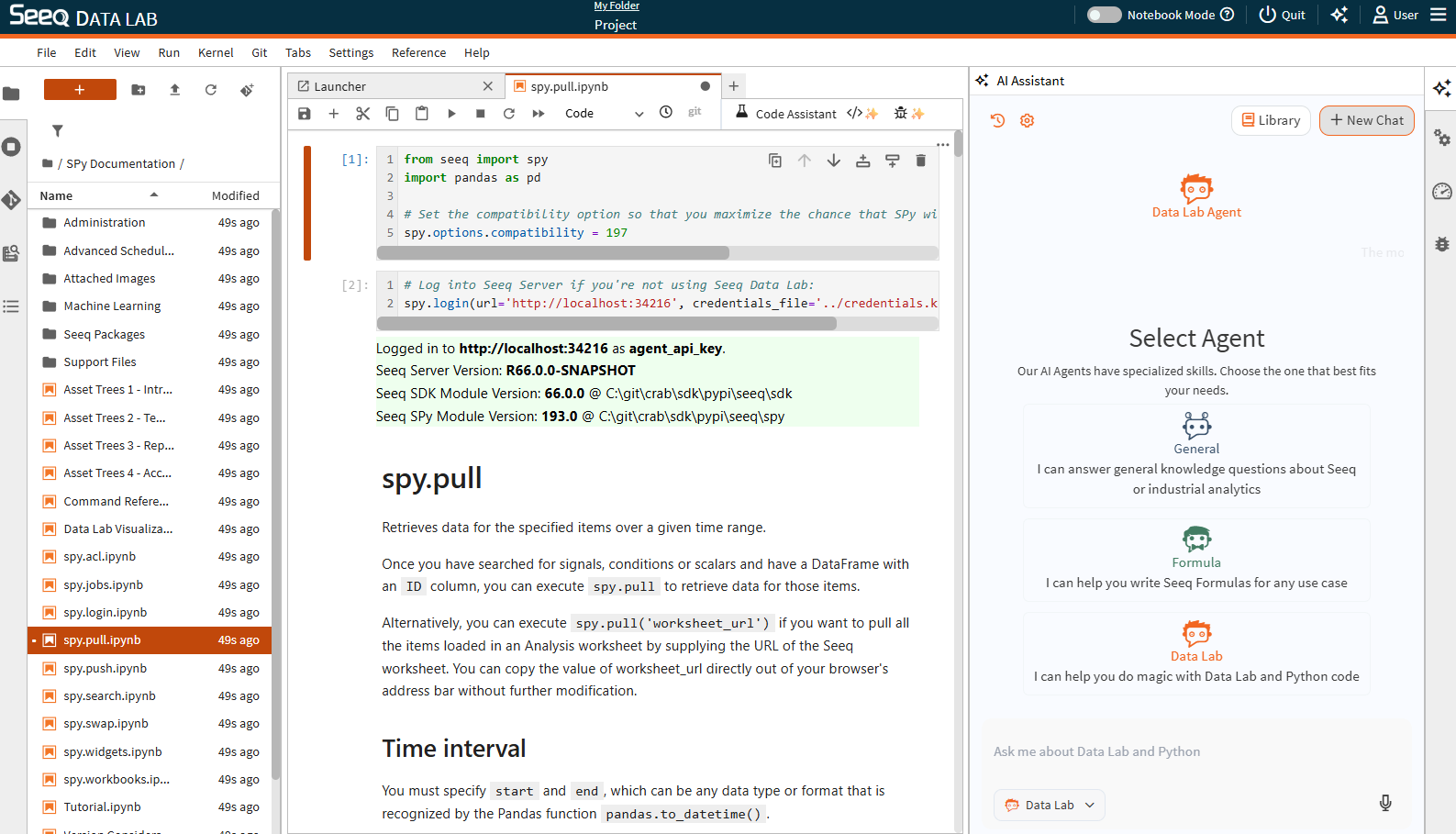Expand the Data Lab agent selector
1456x834 pixels.
pos(1050,805)
